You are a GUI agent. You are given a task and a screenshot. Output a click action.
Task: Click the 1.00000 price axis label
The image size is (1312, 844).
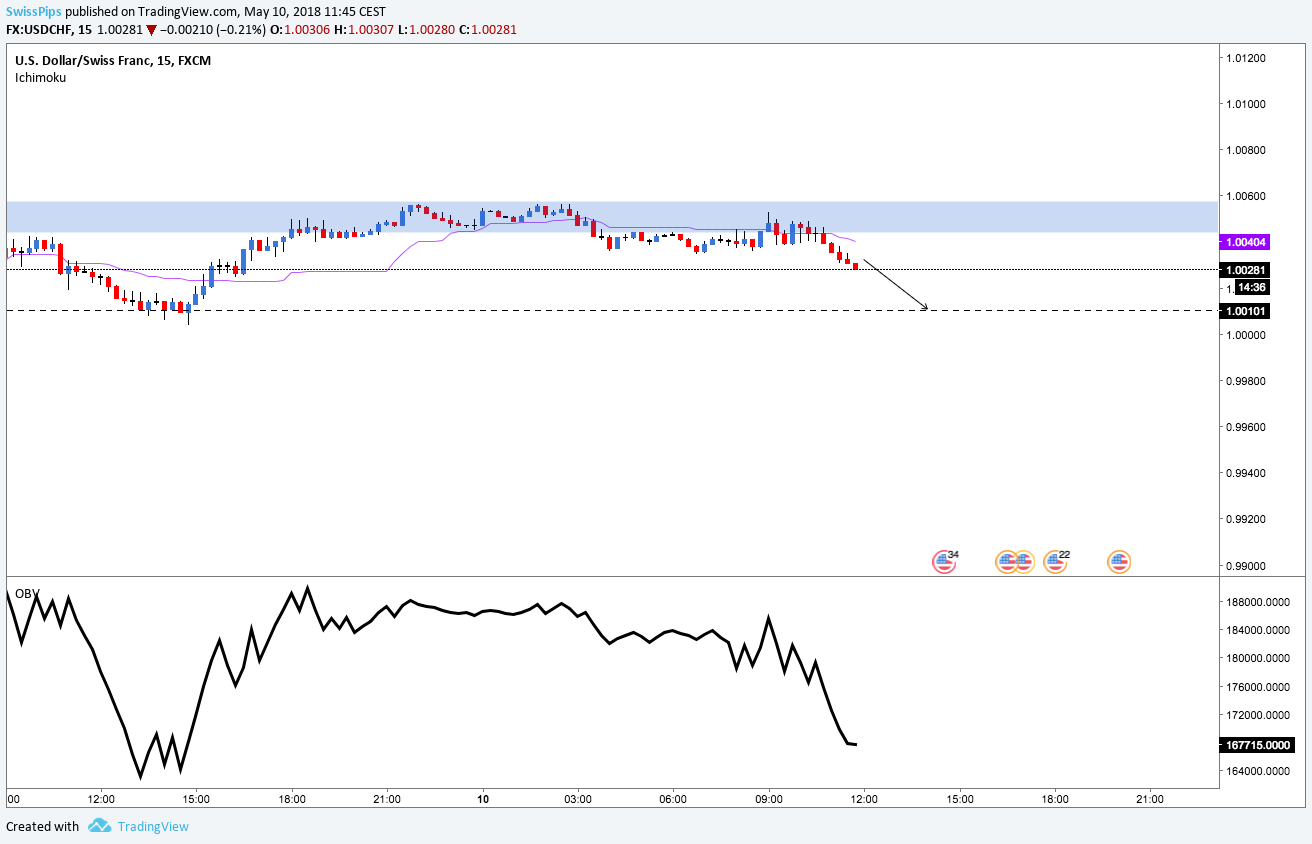tap(1246, 335)
